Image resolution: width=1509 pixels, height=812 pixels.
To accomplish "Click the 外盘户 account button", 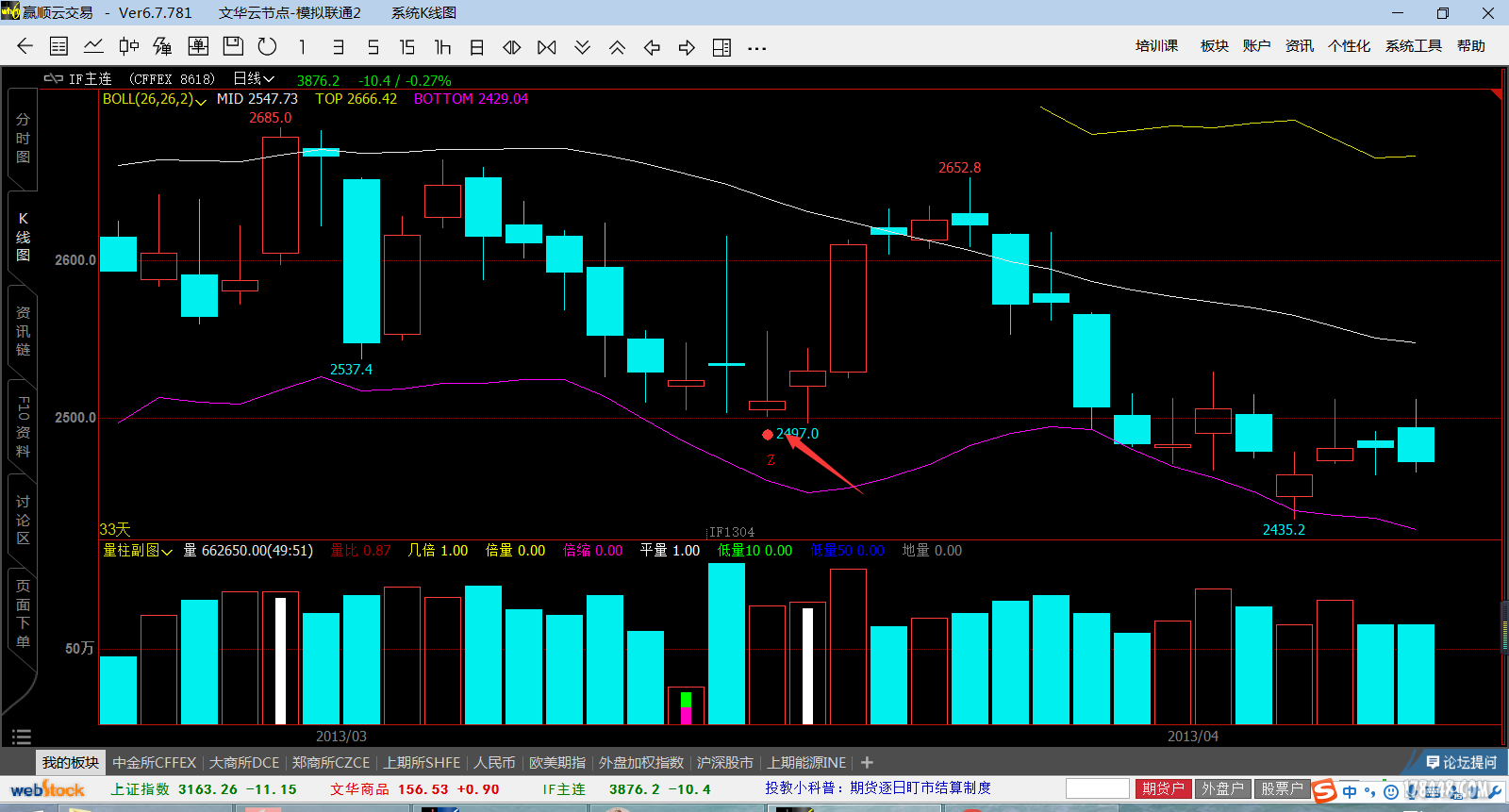I will pyautogui.click(x=1222, y=788).
